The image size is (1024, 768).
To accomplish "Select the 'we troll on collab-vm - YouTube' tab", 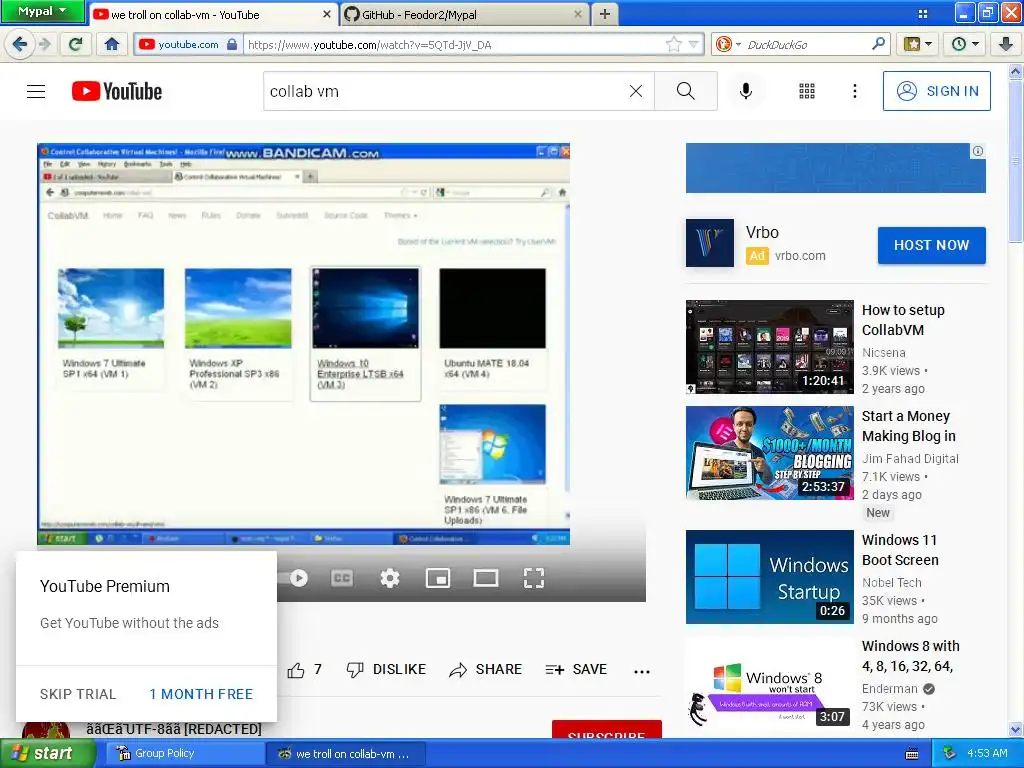I will coord(213,14).
